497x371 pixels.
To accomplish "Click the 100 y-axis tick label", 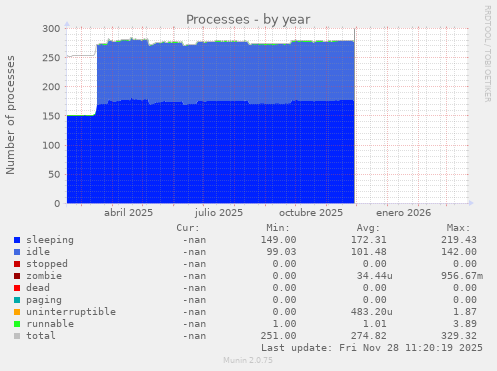I will (51, 145).
